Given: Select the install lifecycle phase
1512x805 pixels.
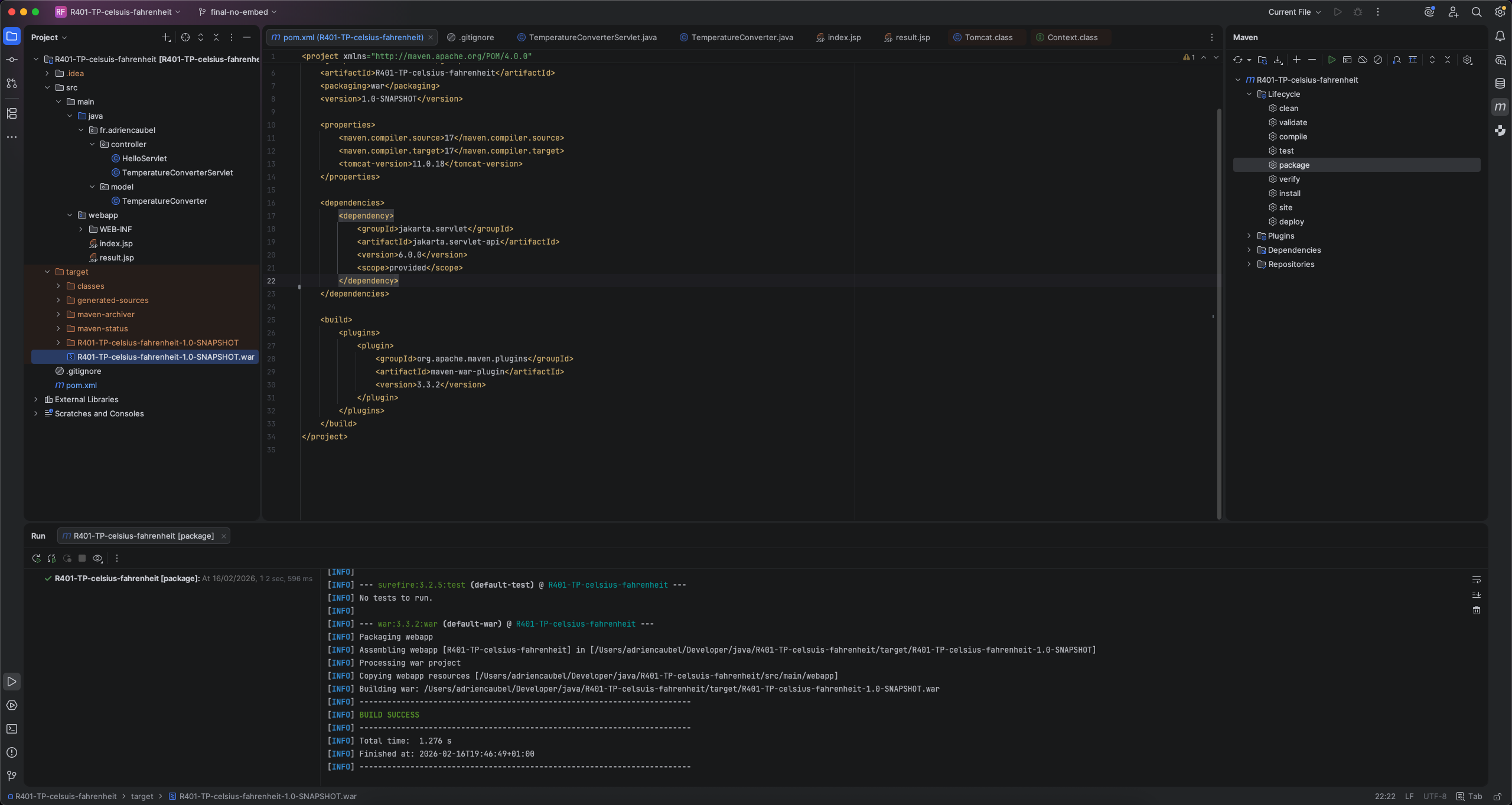Looking at the screenshot, I should (1289, 193).
